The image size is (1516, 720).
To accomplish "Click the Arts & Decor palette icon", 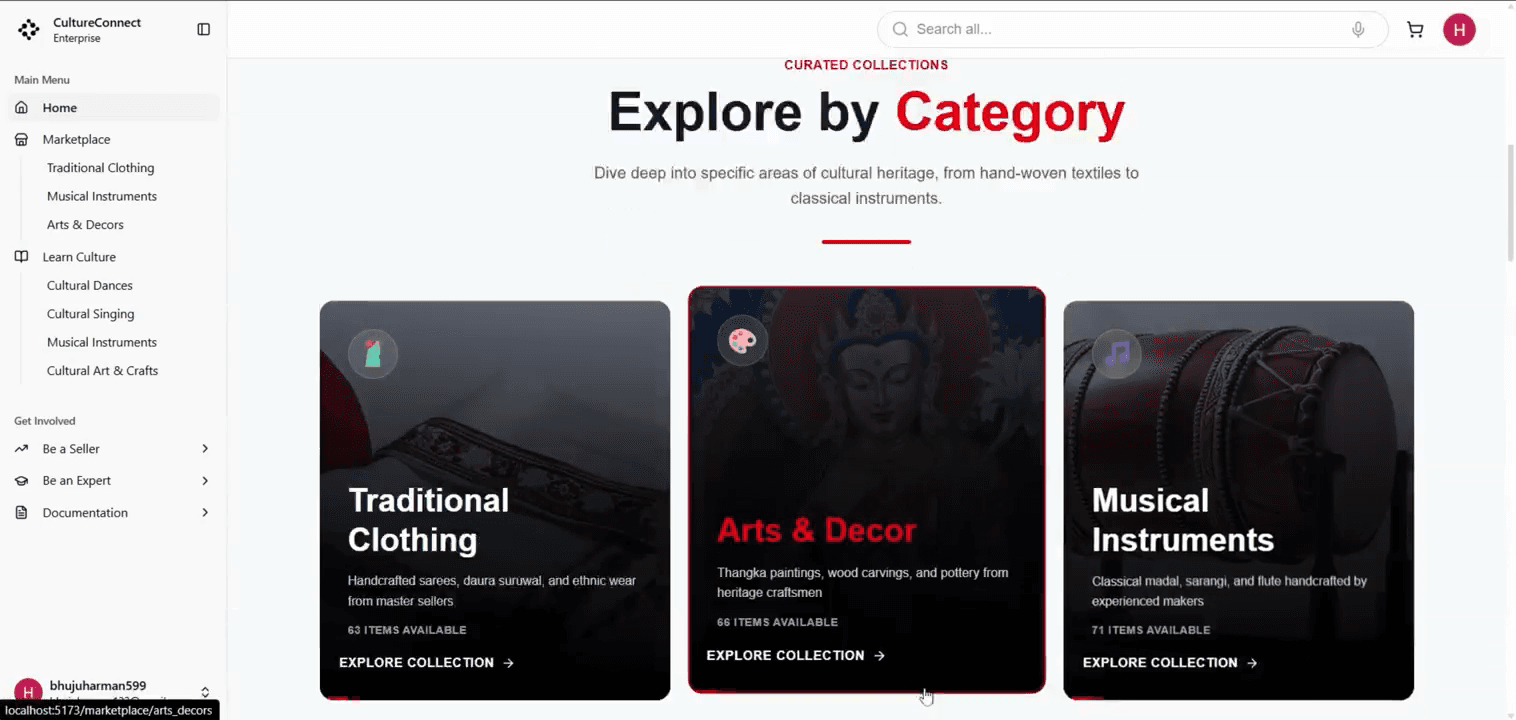I will [742, 341].
